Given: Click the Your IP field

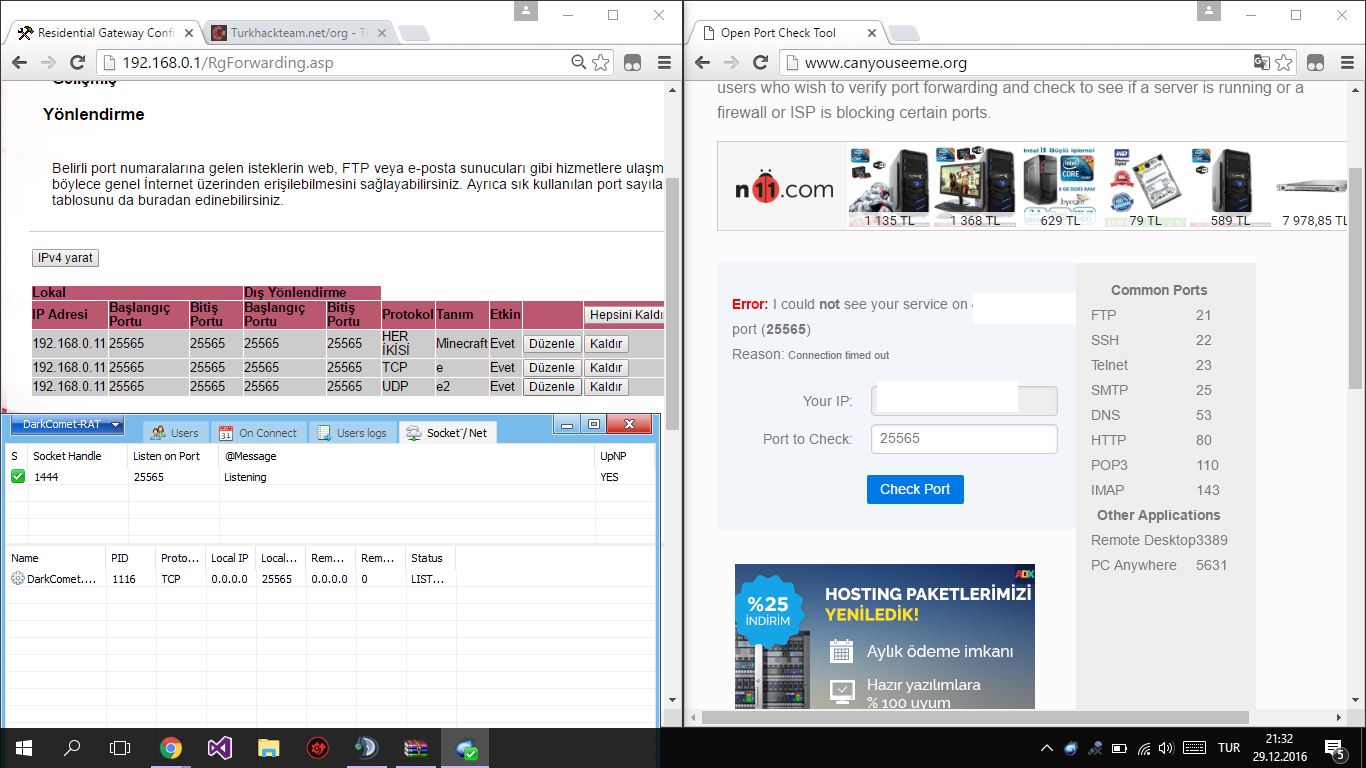Looking at the screenshot, I should [964, 401].
